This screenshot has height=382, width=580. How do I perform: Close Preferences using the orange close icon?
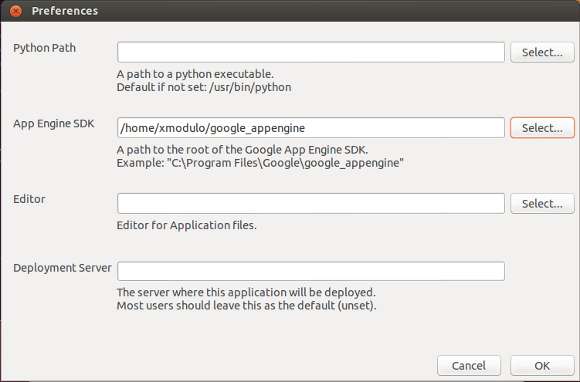[x=16, y=11]
